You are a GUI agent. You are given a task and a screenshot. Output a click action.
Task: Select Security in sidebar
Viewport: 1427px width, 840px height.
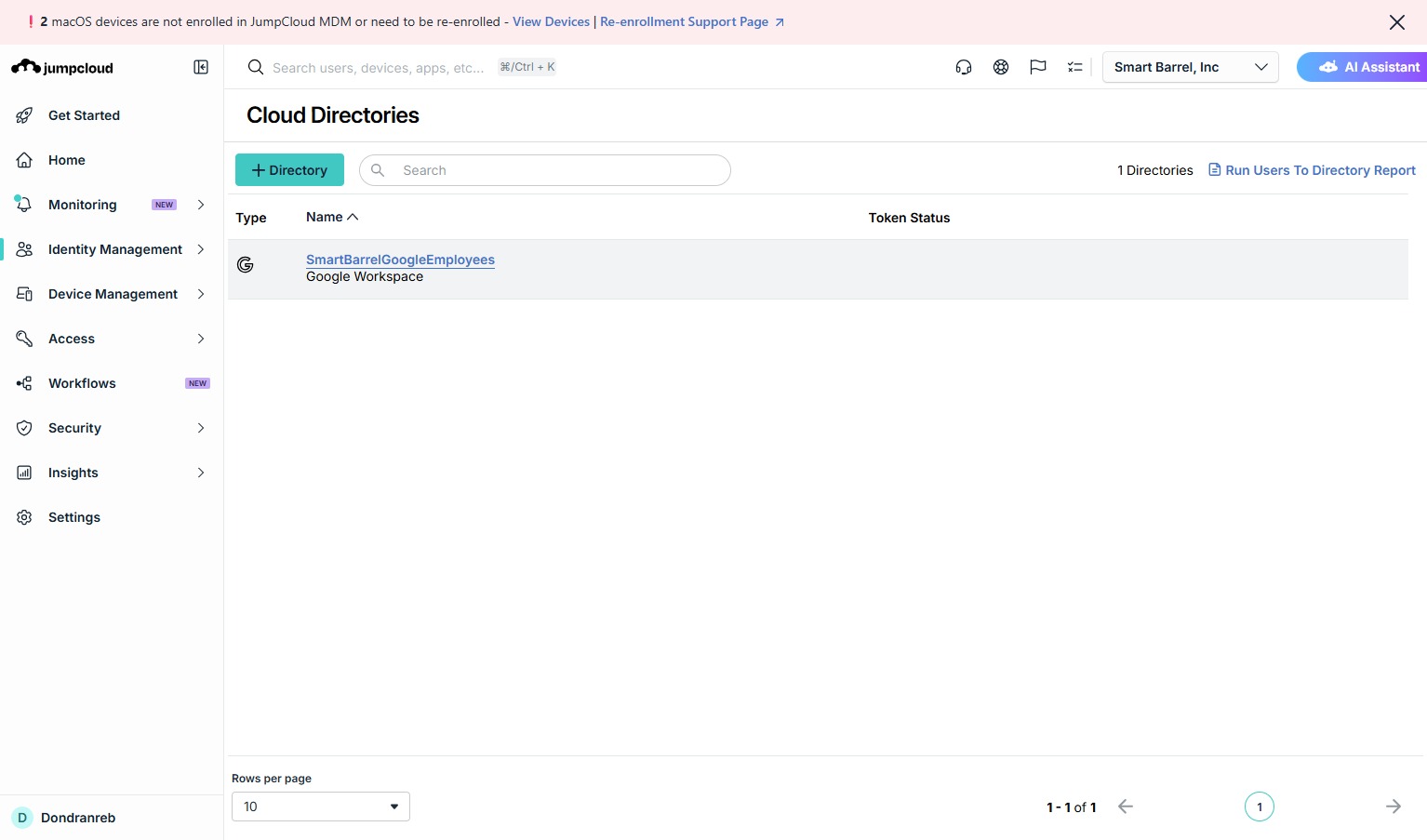click(74, 428)
